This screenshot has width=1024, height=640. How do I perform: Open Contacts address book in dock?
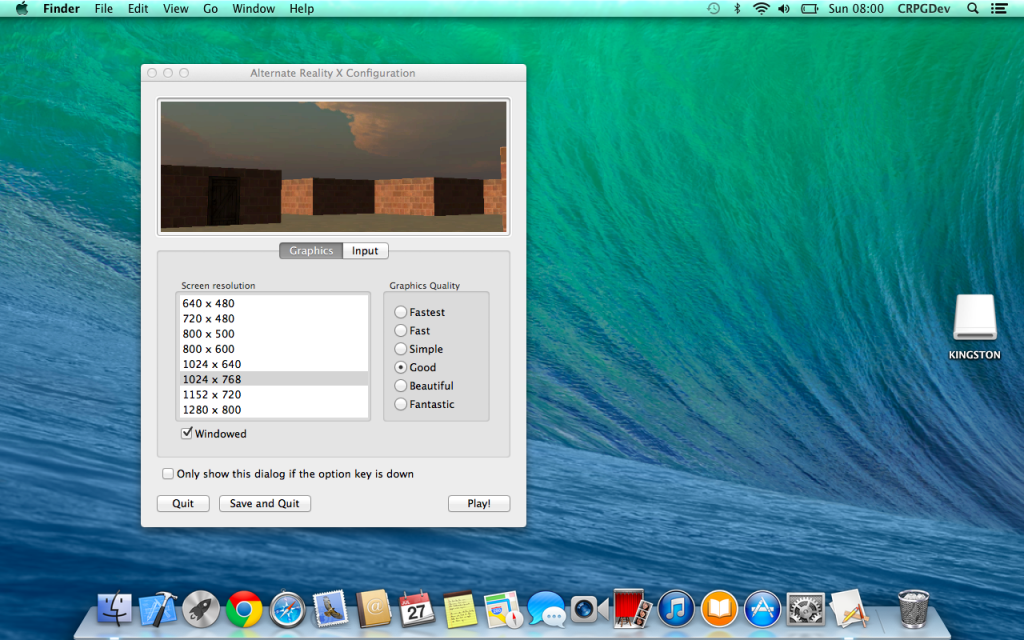point(374,609)
